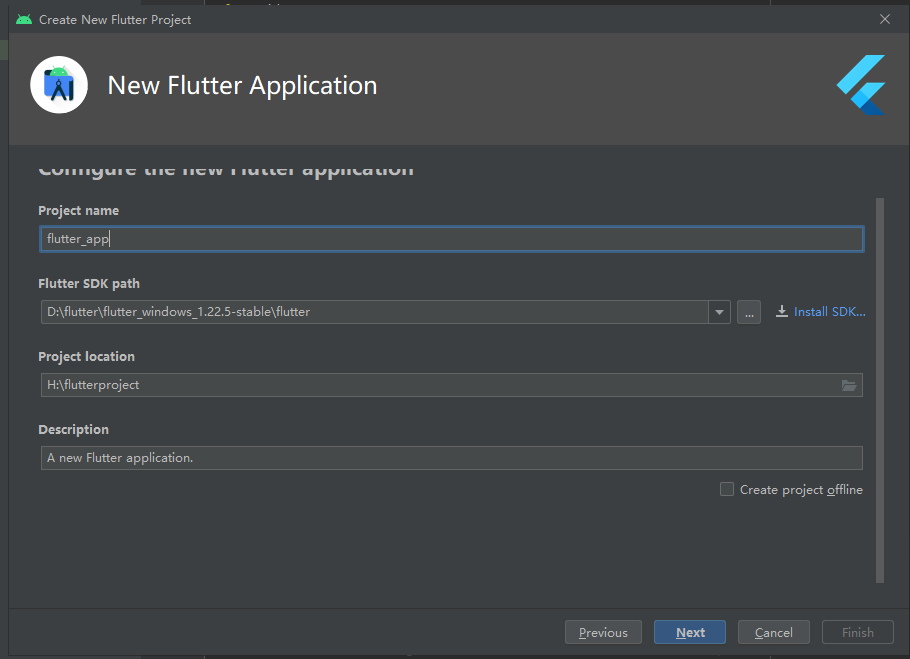Focus the Project name field
The image size is (910, 659).
[x=452, y=239]
